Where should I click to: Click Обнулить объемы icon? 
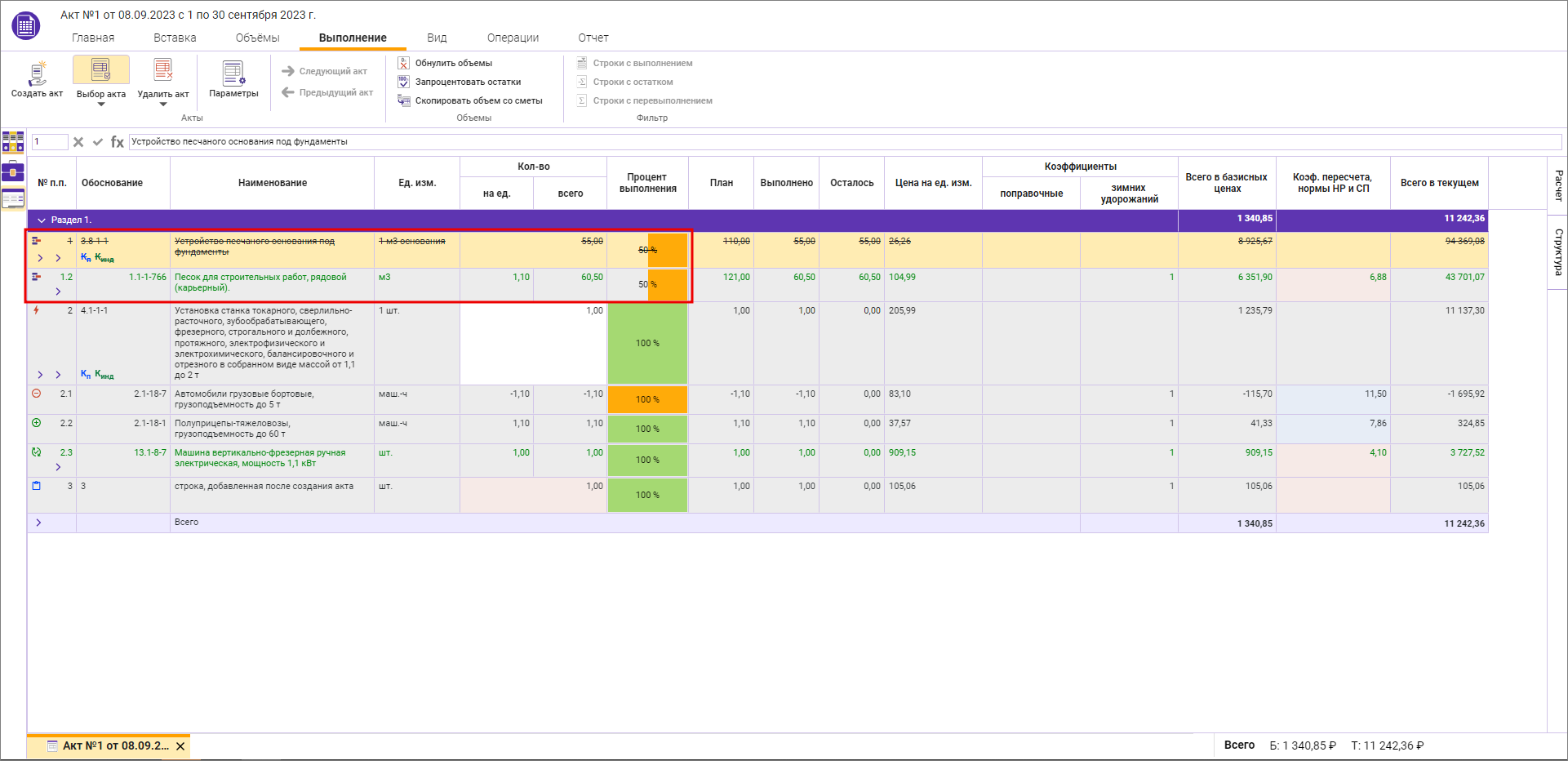click(x=403, y=63)
